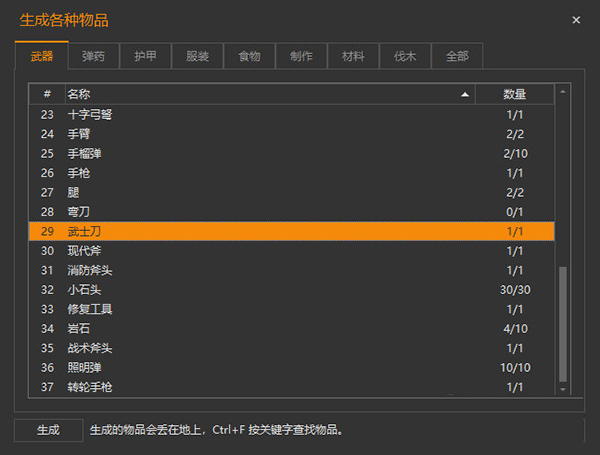Show the 全部 tab
The width and height of the screenshot is (600, 455).
pyautogui.click(x=457, y=57)
